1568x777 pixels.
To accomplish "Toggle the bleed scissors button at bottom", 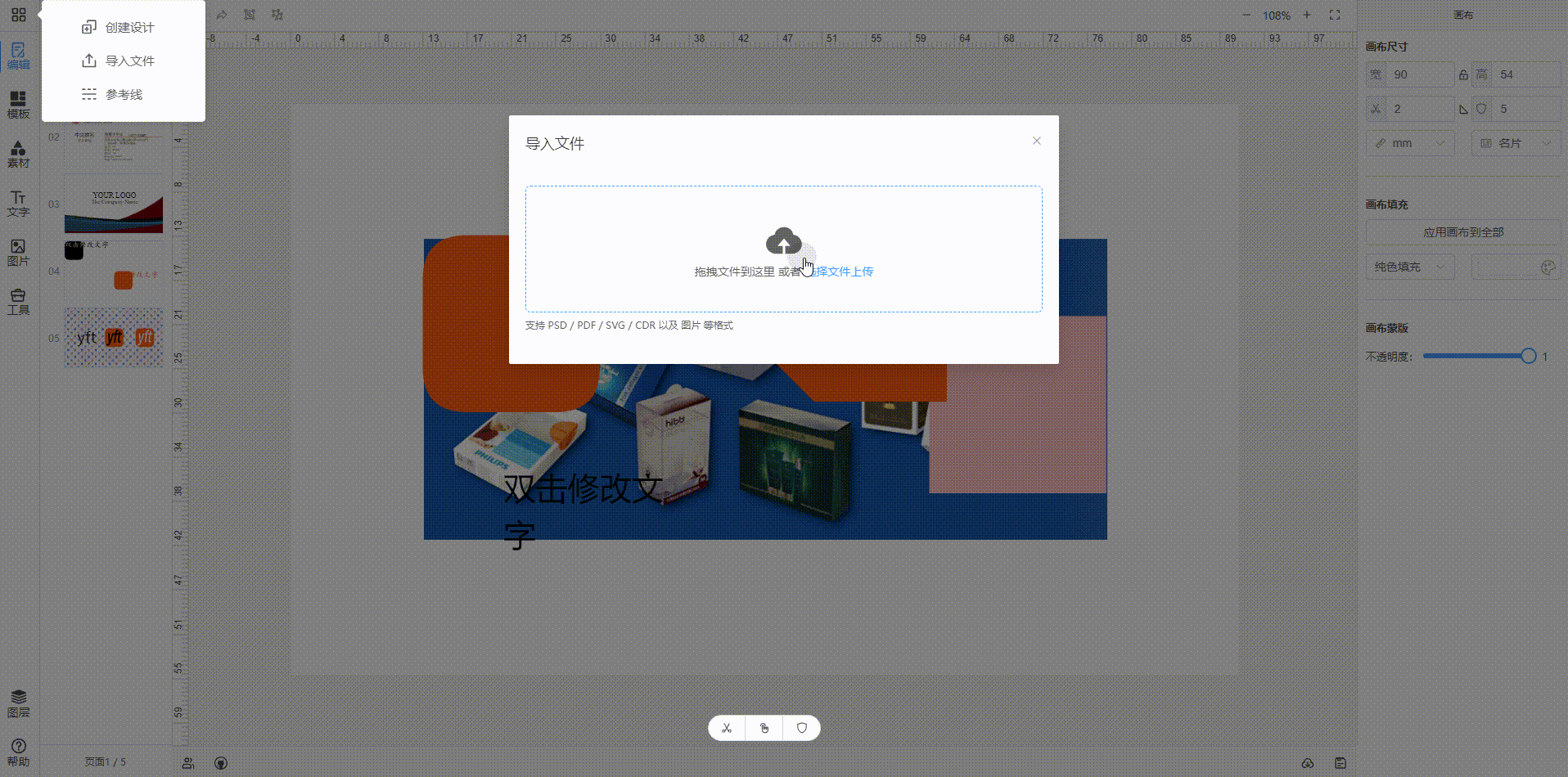I will tap(727, 728).
